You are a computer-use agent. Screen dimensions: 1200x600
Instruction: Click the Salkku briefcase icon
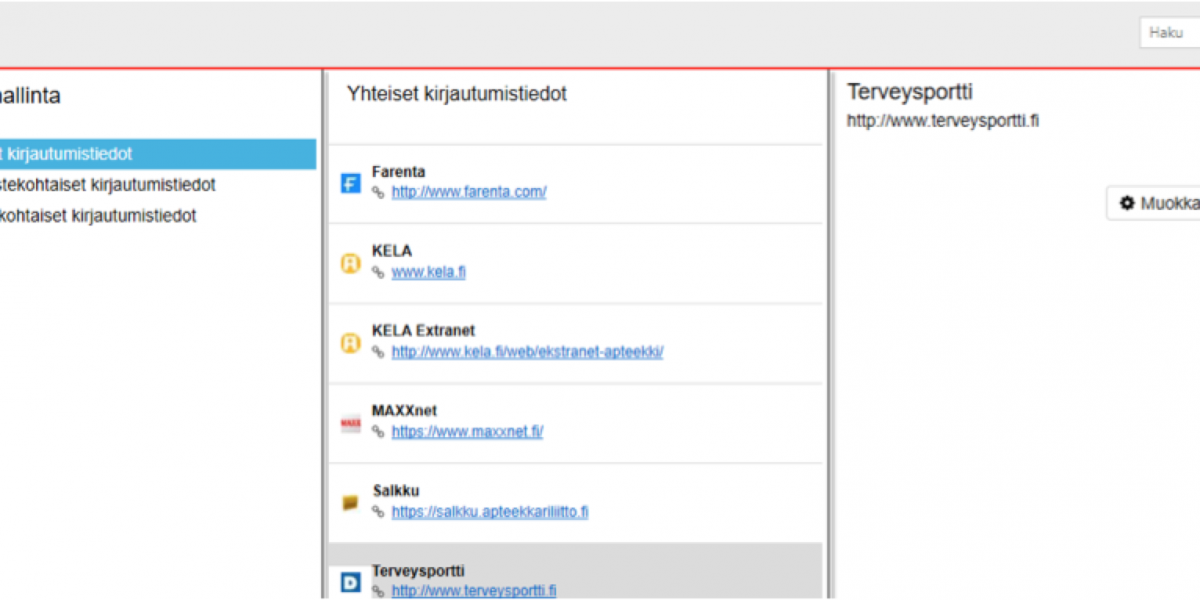[350, 503]
